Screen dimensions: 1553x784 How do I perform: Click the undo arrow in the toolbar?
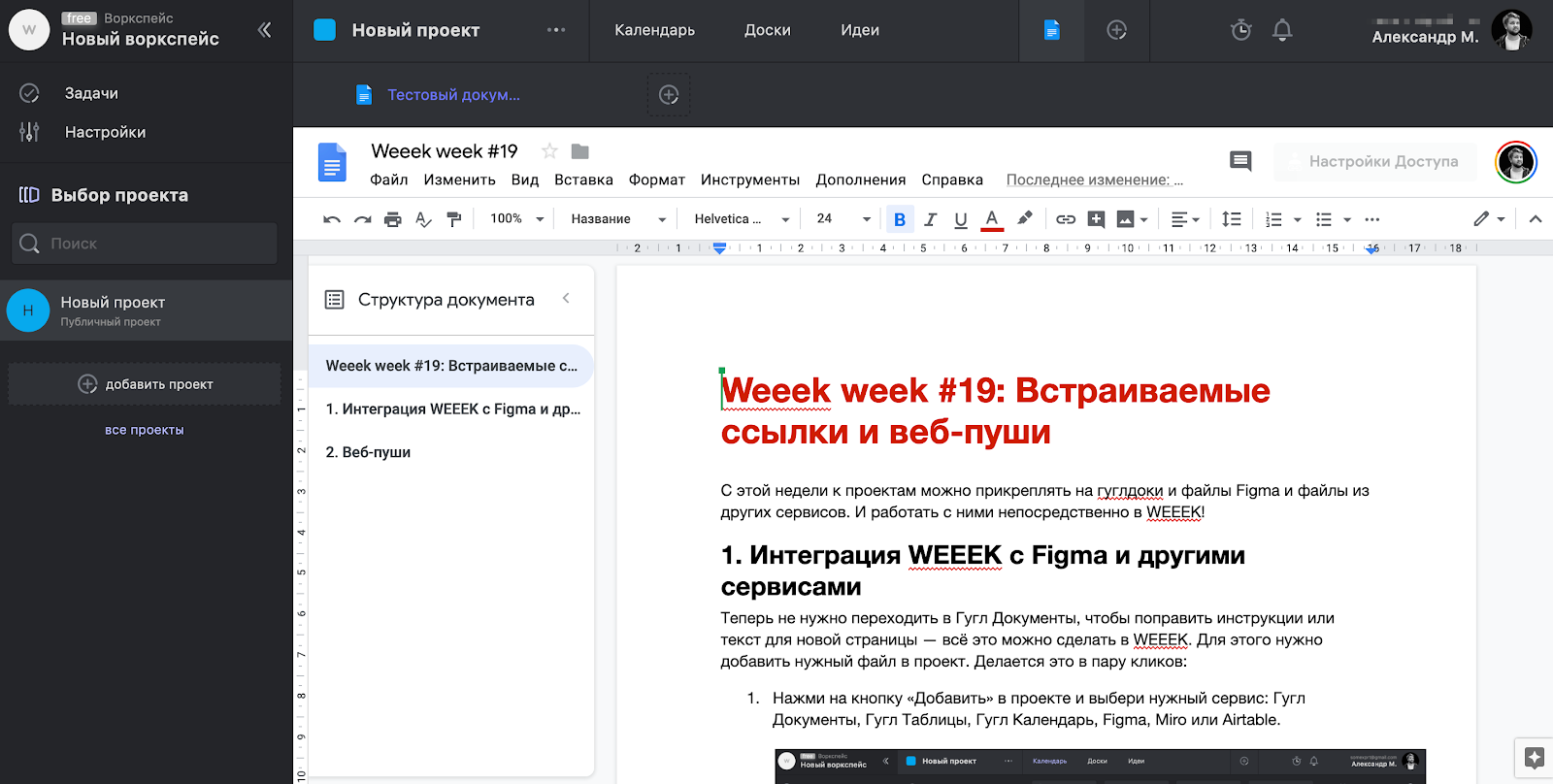pyautogui.click(x=332, y=219)
